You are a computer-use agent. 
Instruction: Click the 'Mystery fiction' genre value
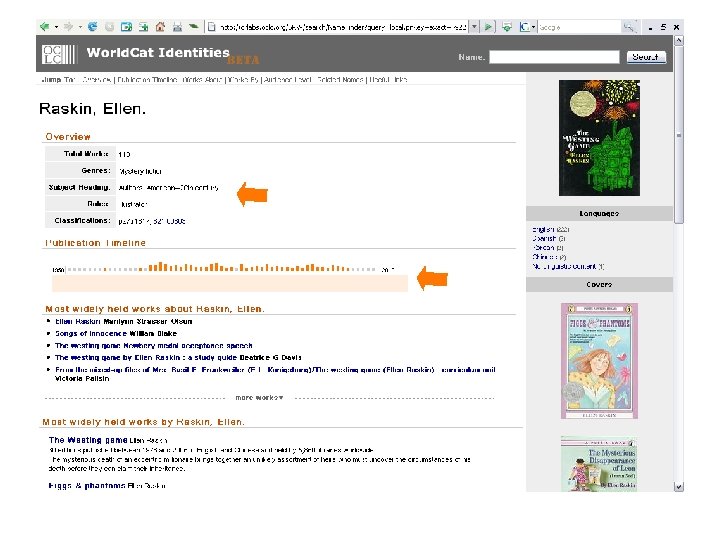click(141, 171)
